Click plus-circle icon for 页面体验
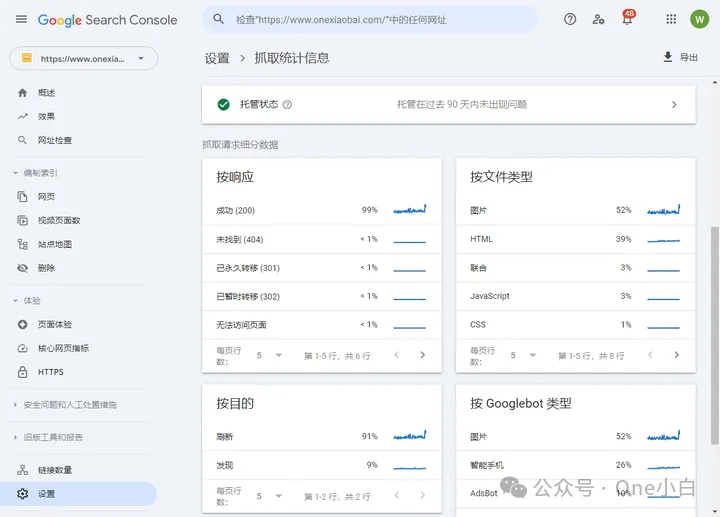The image size is (720, 517). (22, 325)
